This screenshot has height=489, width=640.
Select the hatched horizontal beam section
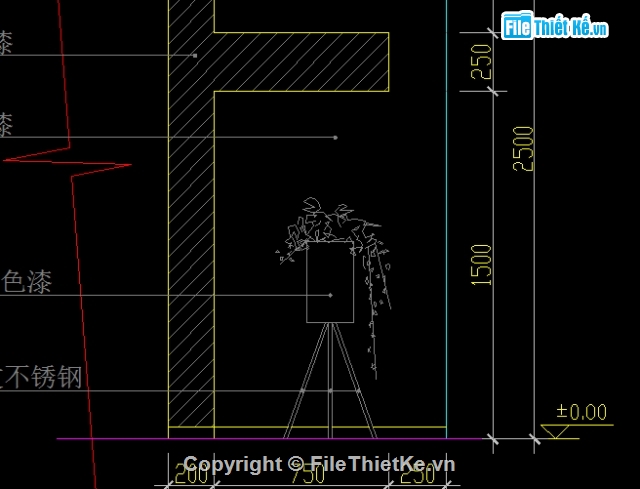[x=301, y=62]
